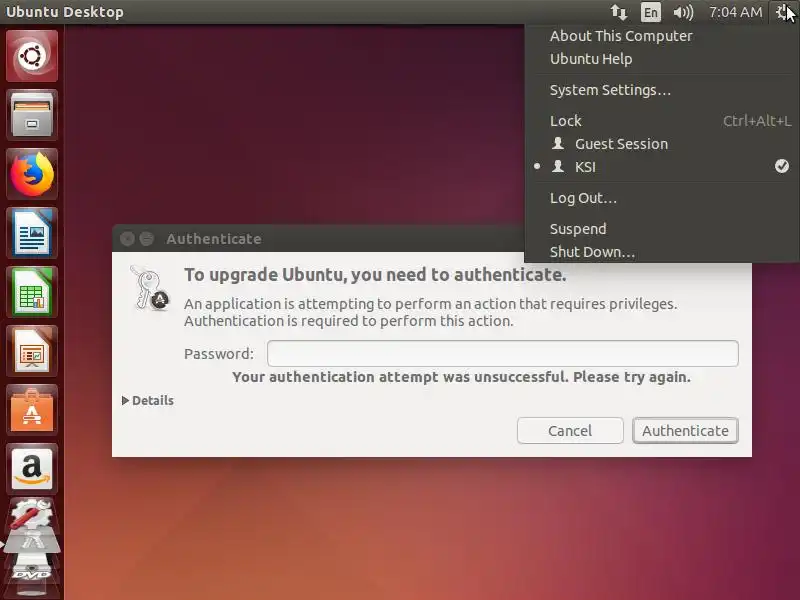Choose Lock from session menu
Viewport: 800px width, 600px height.
[x=662, y=121]
